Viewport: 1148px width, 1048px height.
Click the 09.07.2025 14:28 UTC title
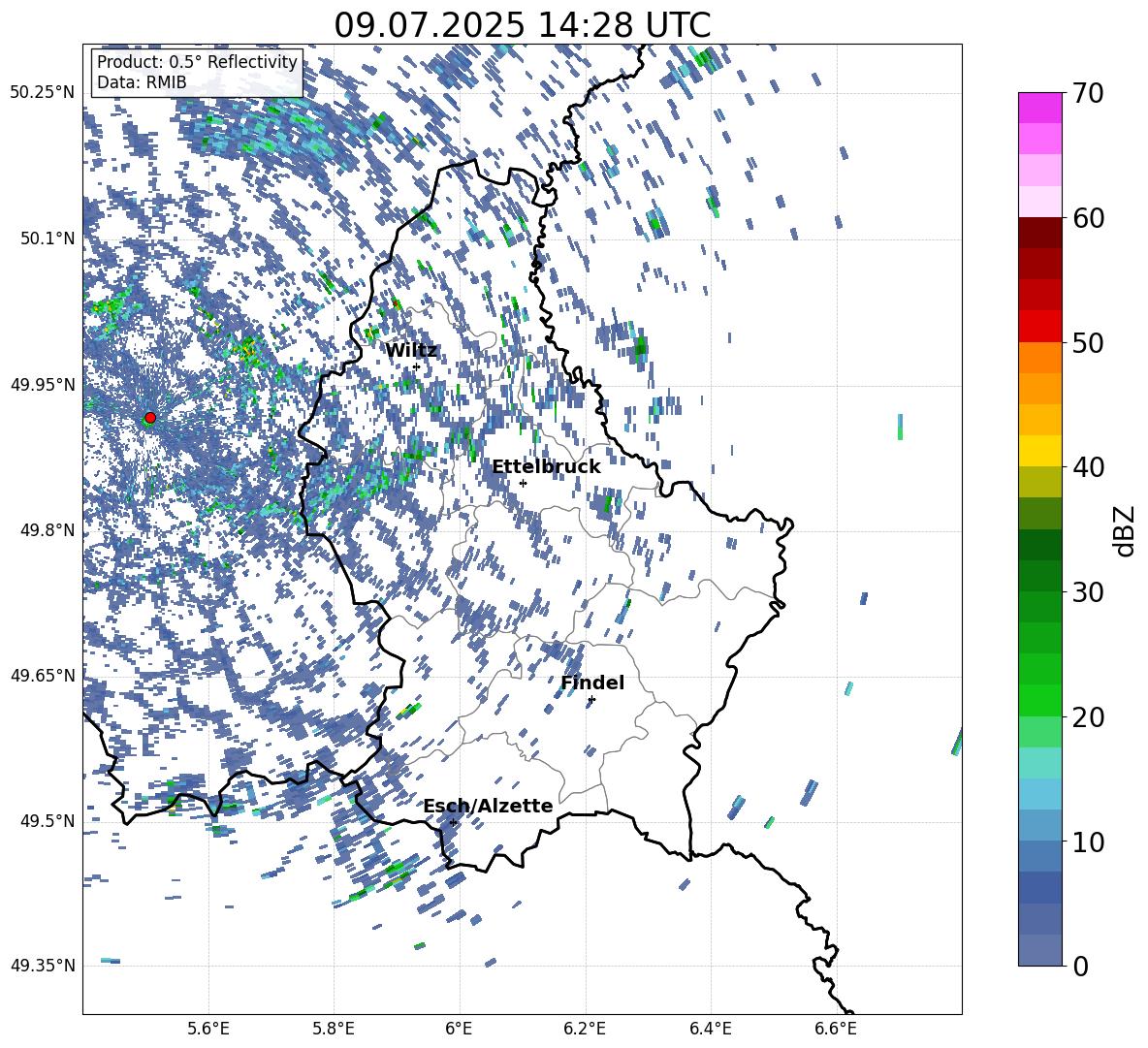523,25
